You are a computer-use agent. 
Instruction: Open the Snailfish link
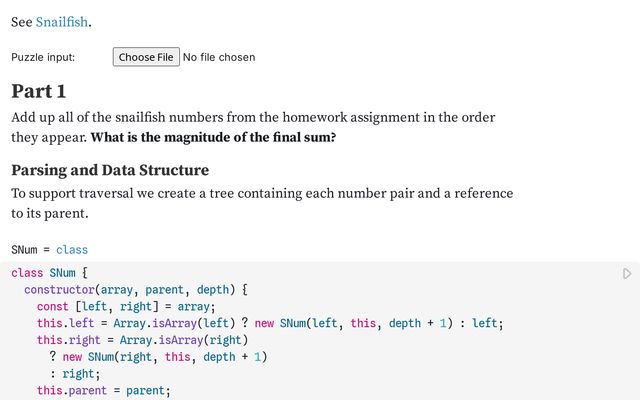tap(62, 21)
